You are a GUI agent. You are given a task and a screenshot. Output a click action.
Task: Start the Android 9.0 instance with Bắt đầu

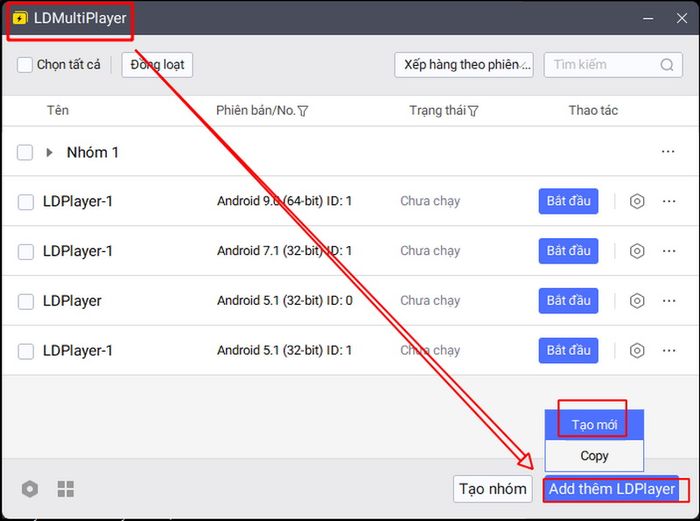coord(568,201)
